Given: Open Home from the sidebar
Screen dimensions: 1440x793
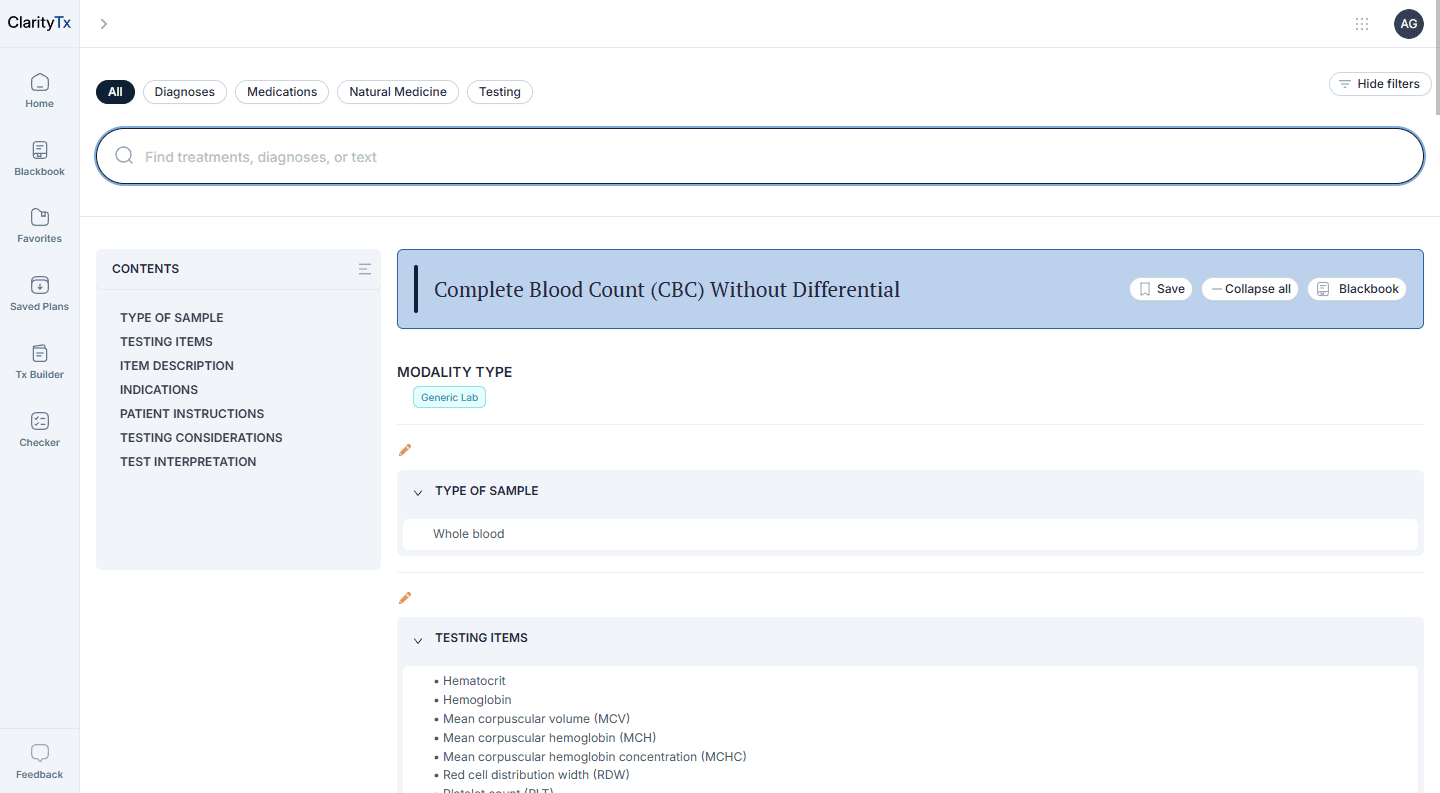Looking at the screenshot, I should pyautogui.click(x=39, y=90).
